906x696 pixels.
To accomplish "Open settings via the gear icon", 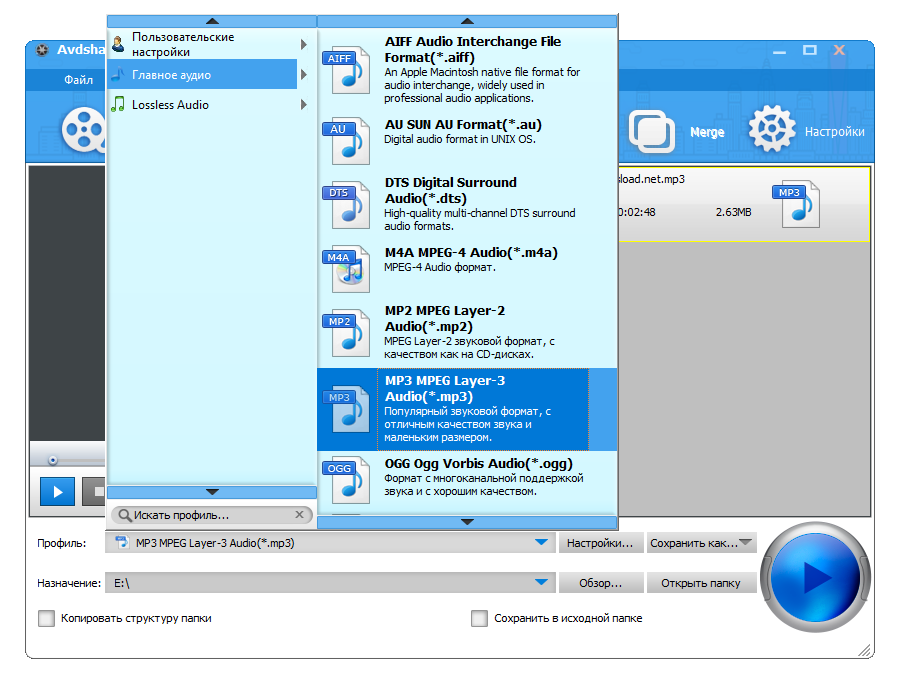I will (x=772, y=129).
